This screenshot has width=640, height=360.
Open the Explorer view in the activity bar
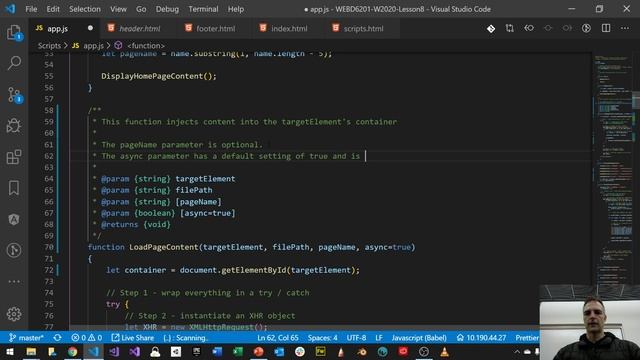click(x=14, y=32)
